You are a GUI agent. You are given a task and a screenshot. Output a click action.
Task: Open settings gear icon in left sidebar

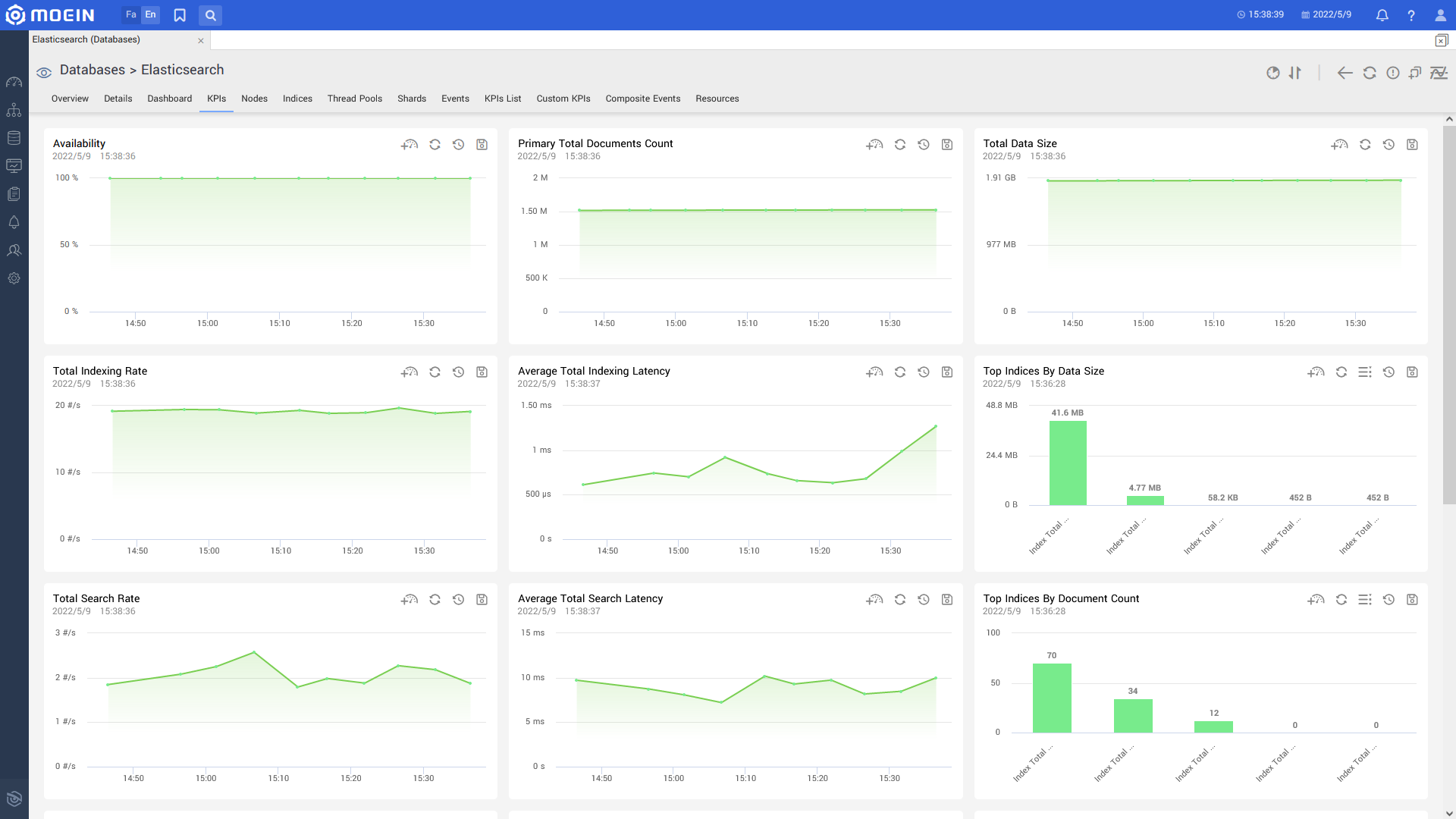pos(14,278)
